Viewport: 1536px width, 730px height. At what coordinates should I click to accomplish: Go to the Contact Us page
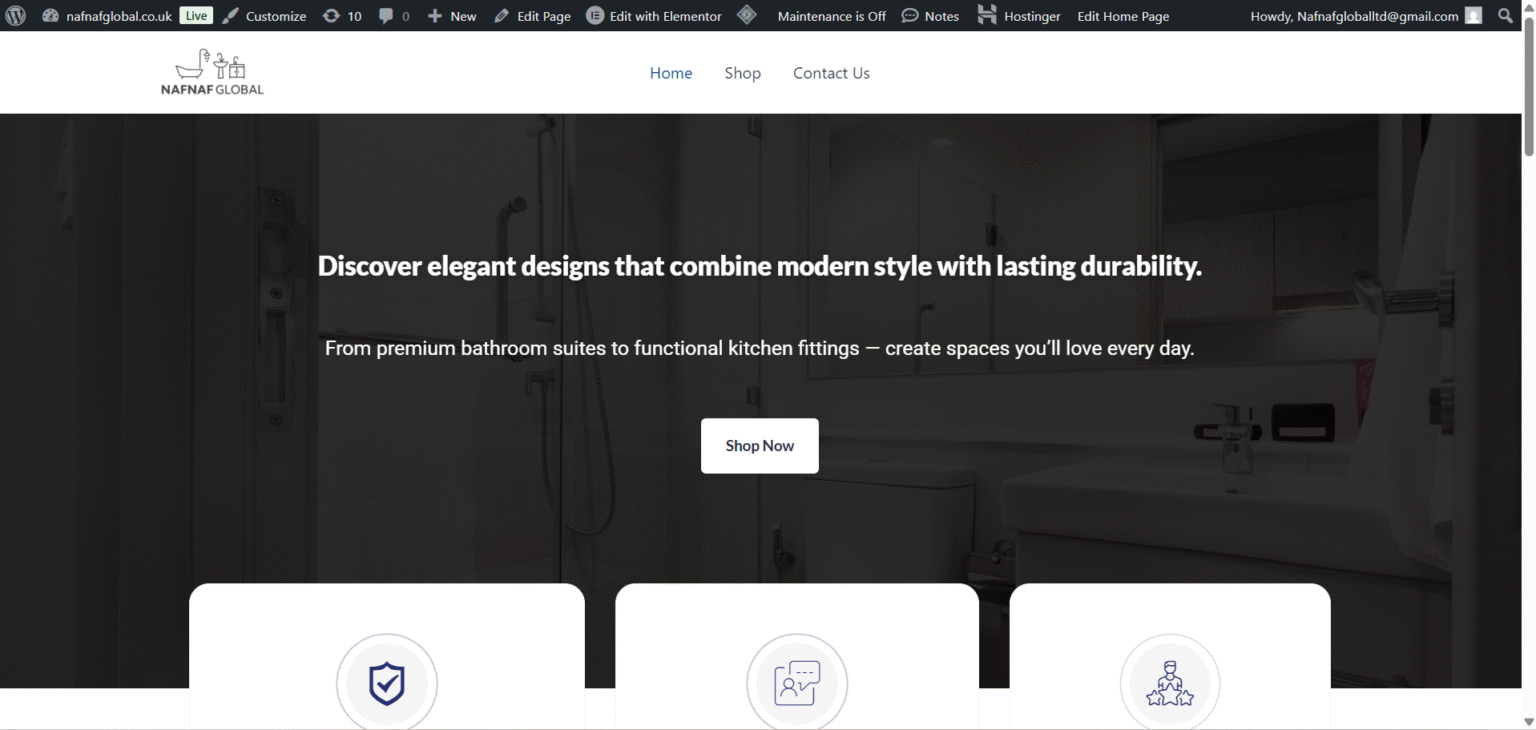click(x=831, y=73)
